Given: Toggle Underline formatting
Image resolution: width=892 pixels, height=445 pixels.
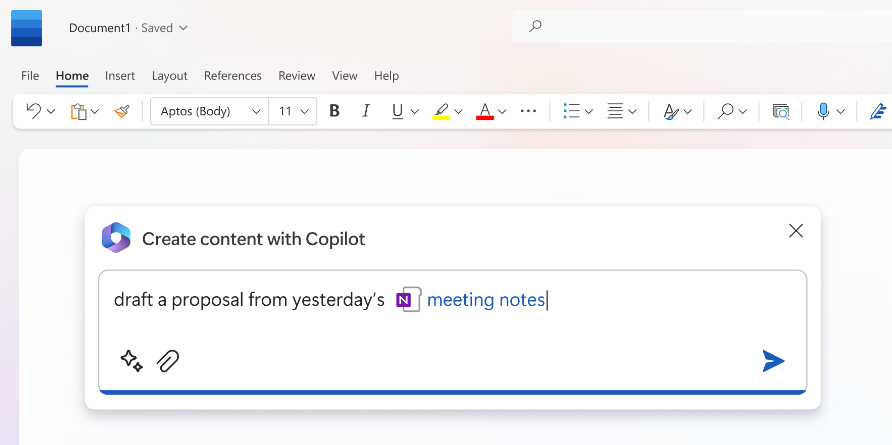Looking at the screenshot, I should point(397,112).
